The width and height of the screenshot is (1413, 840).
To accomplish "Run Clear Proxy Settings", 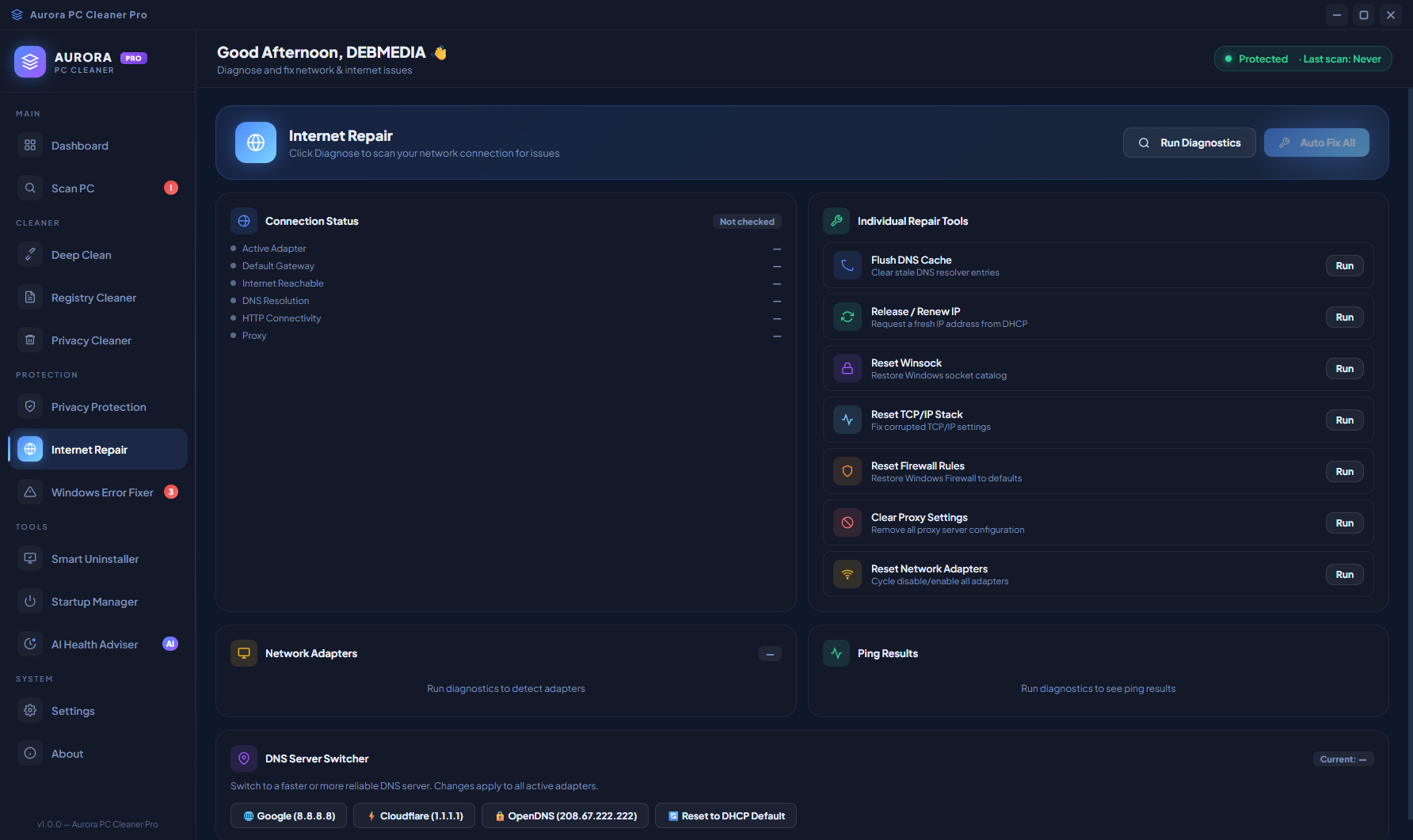I will [1344, 523].
